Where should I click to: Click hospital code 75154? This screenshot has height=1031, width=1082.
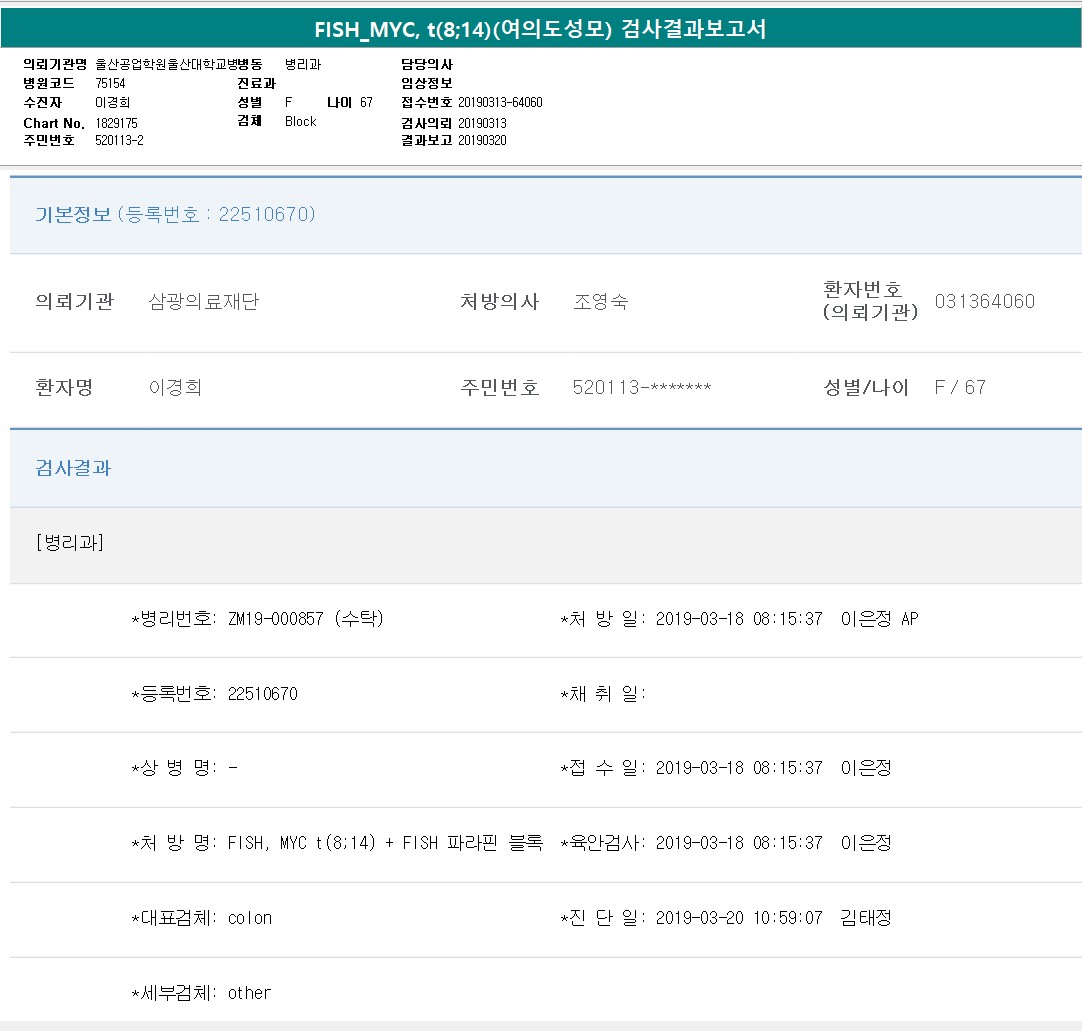click(110, 84)
